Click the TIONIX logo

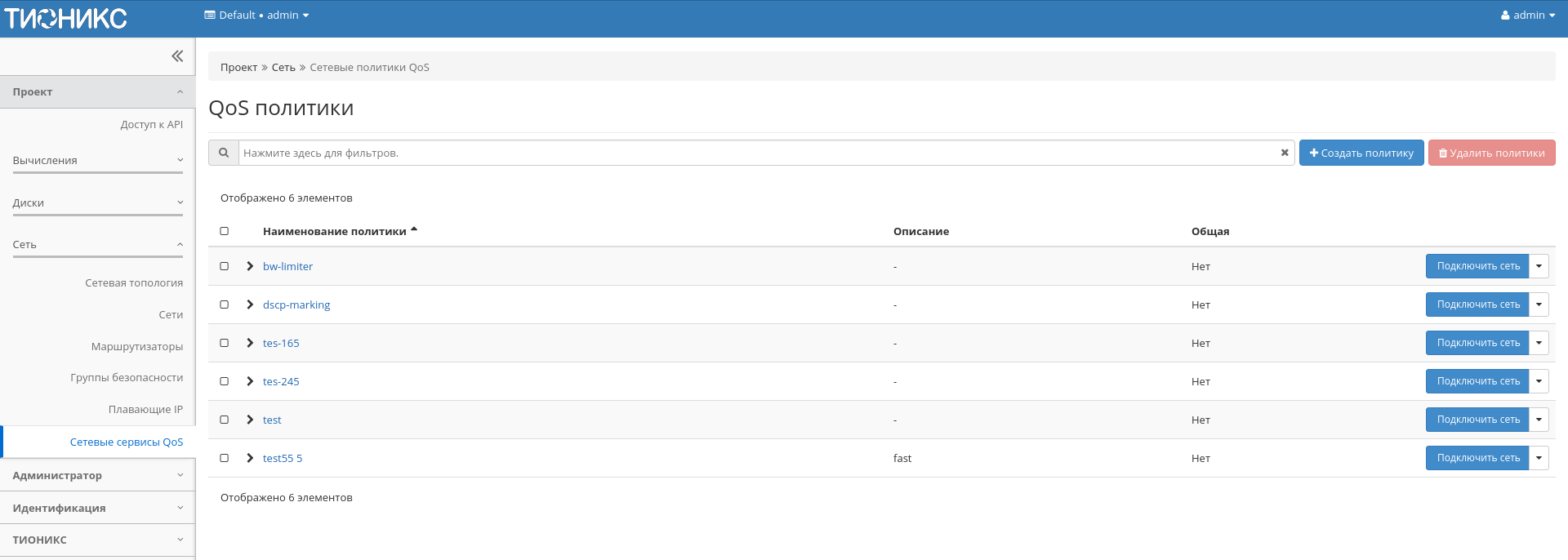coord(66,18)
